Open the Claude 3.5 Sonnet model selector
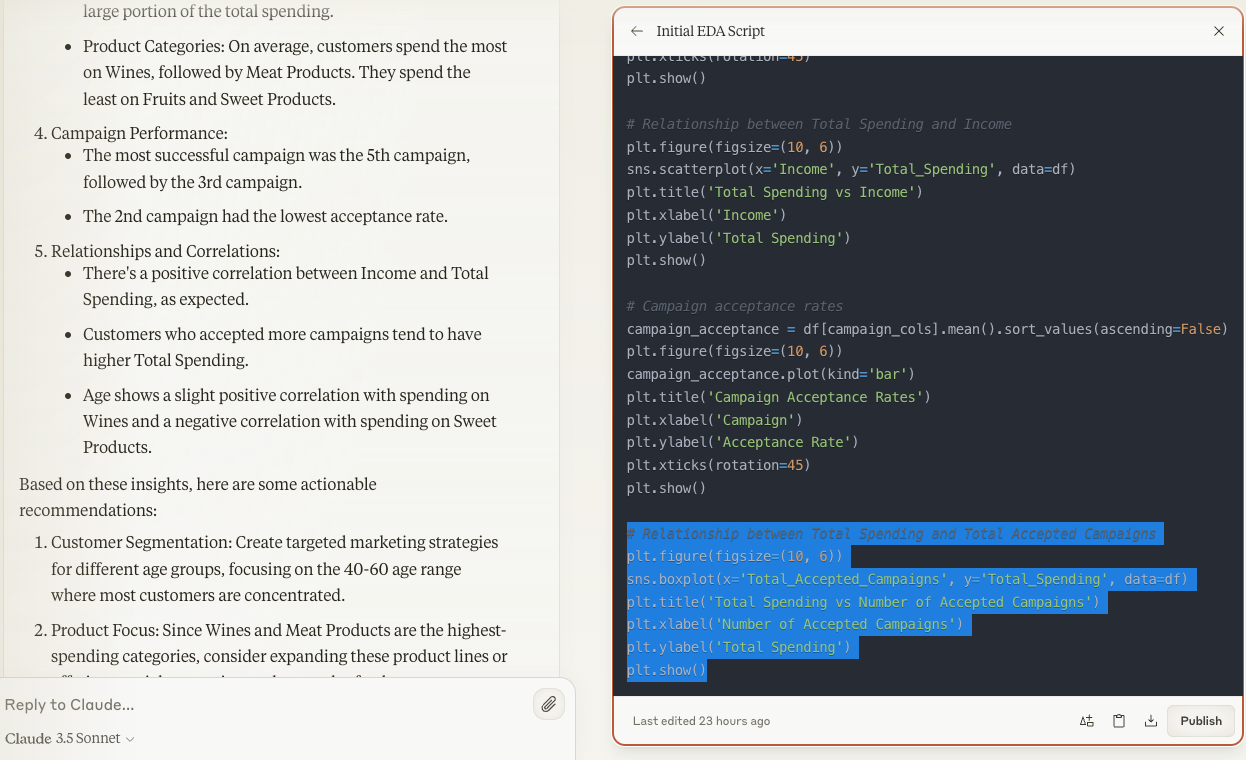Image resolution: width=1246 pixels, height=760 pixels. (x=70, y=738)
